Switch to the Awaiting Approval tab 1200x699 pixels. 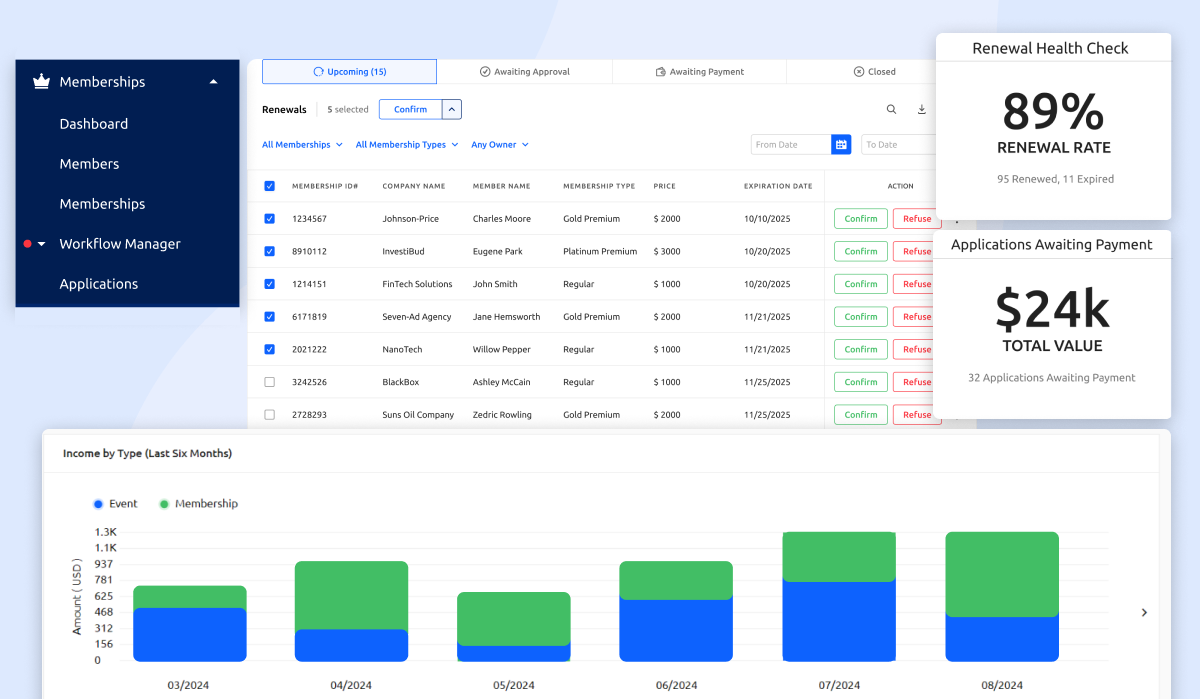524,72
